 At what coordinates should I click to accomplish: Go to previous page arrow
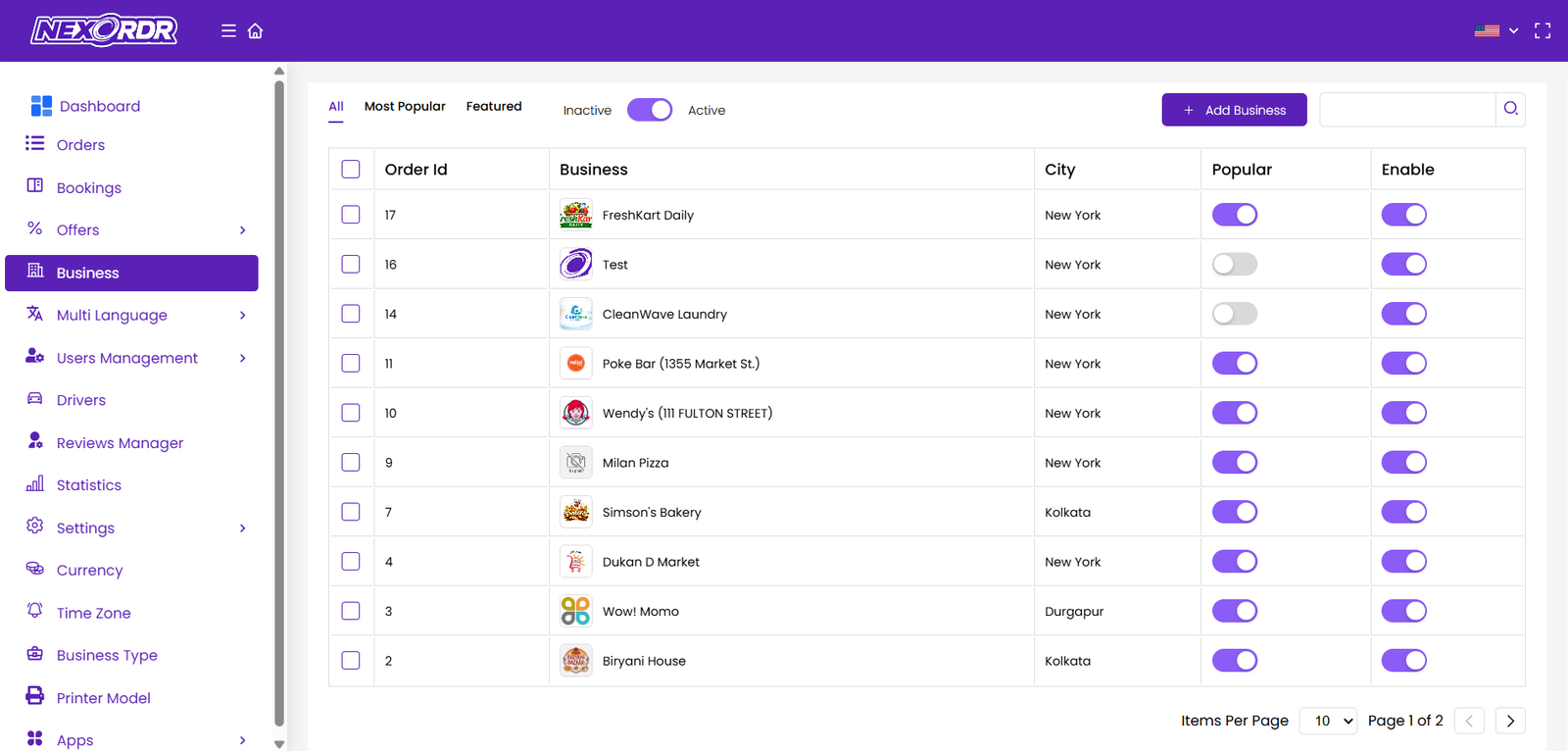[x=1469, y=721]
